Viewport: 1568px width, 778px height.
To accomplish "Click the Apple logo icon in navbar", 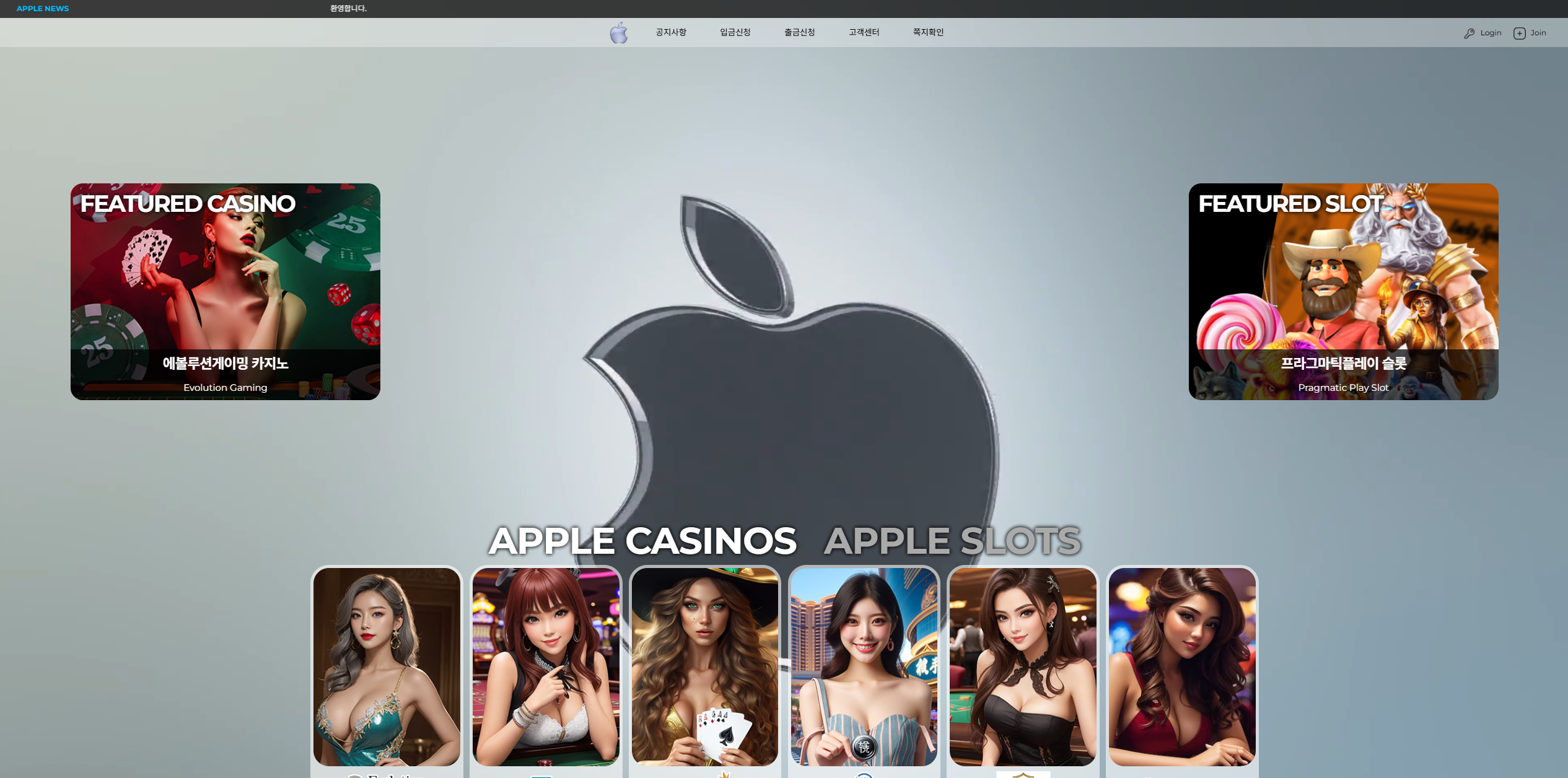I will click(x=618, y=33).
